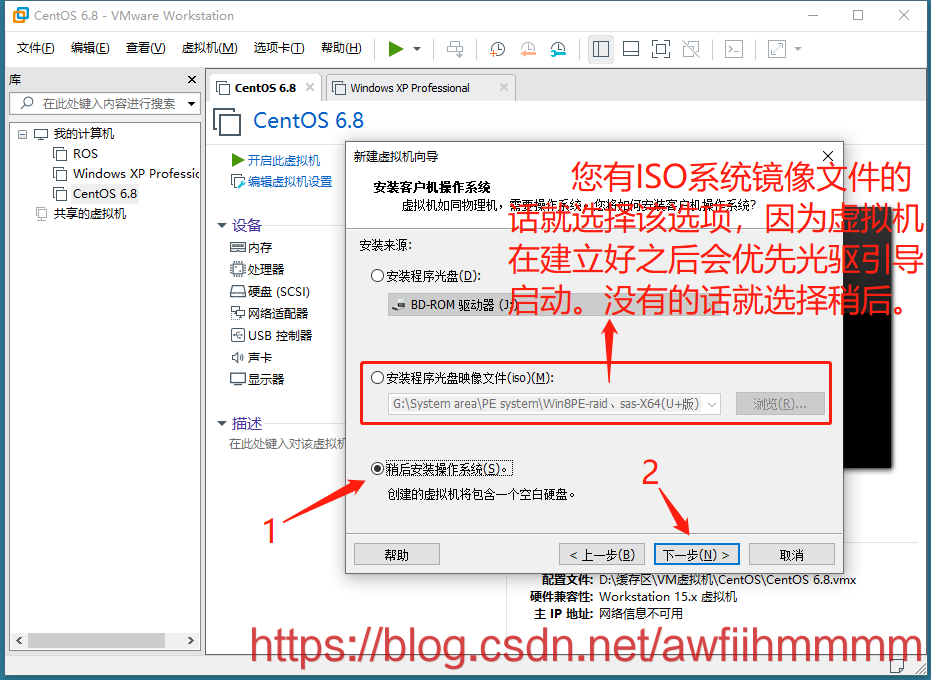
Task: Go back with < 上一步(B) button
Action: pyautogui.click(x=602, y=555)
